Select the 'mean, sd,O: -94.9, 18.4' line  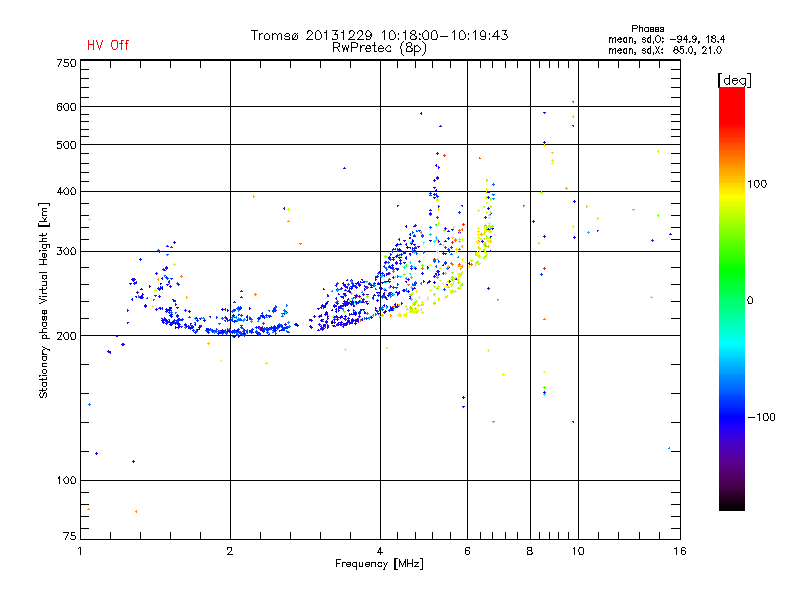click(666, 39)
